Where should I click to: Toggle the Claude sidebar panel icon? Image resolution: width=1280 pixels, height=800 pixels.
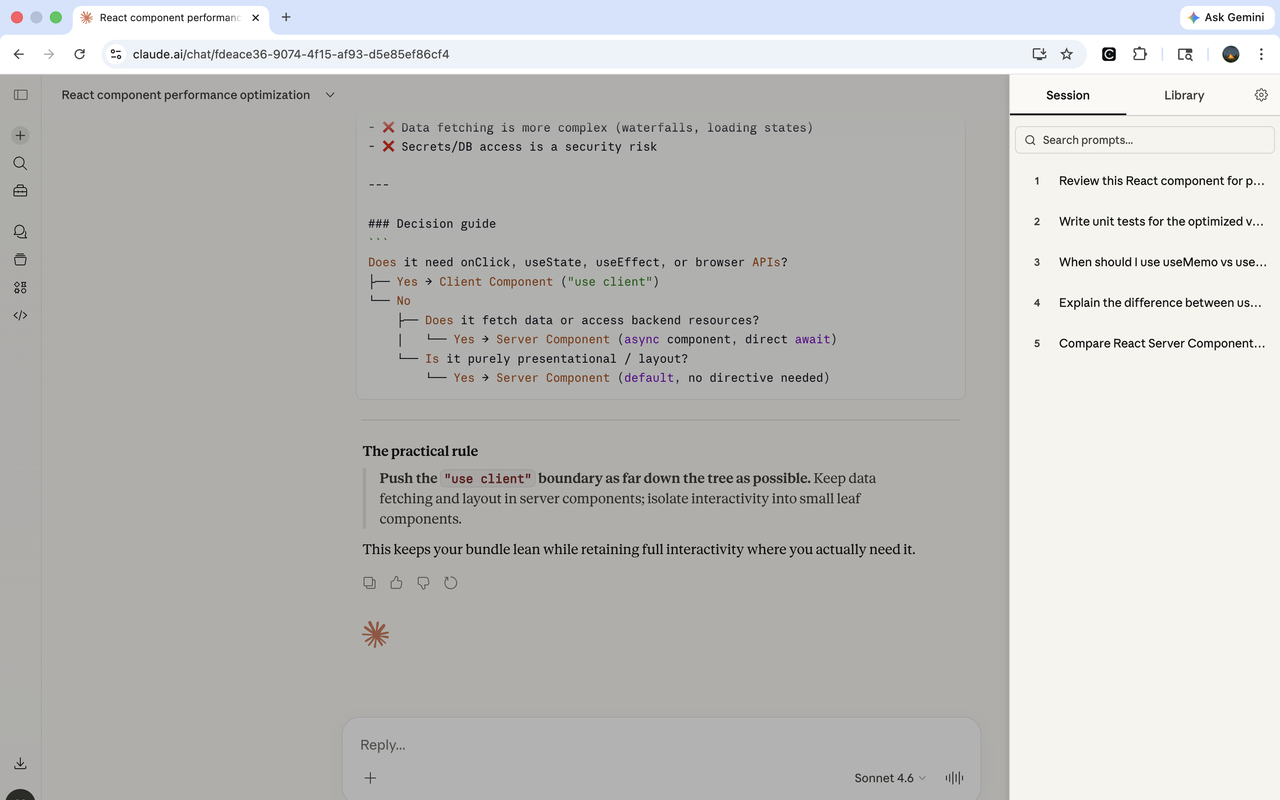tap(20, 95)
